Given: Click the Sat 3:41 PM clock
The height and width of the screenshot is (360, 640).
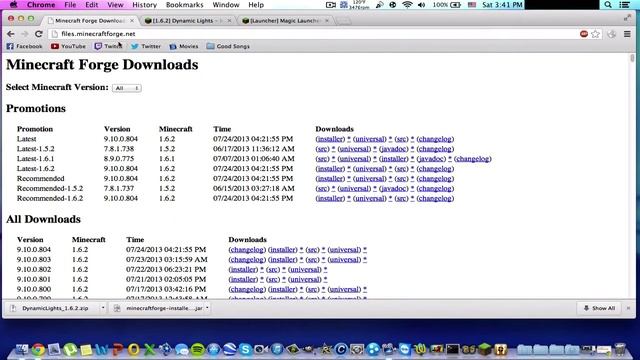Looking at the screenshot, I should pyautogui.click(x=502, y=4).
